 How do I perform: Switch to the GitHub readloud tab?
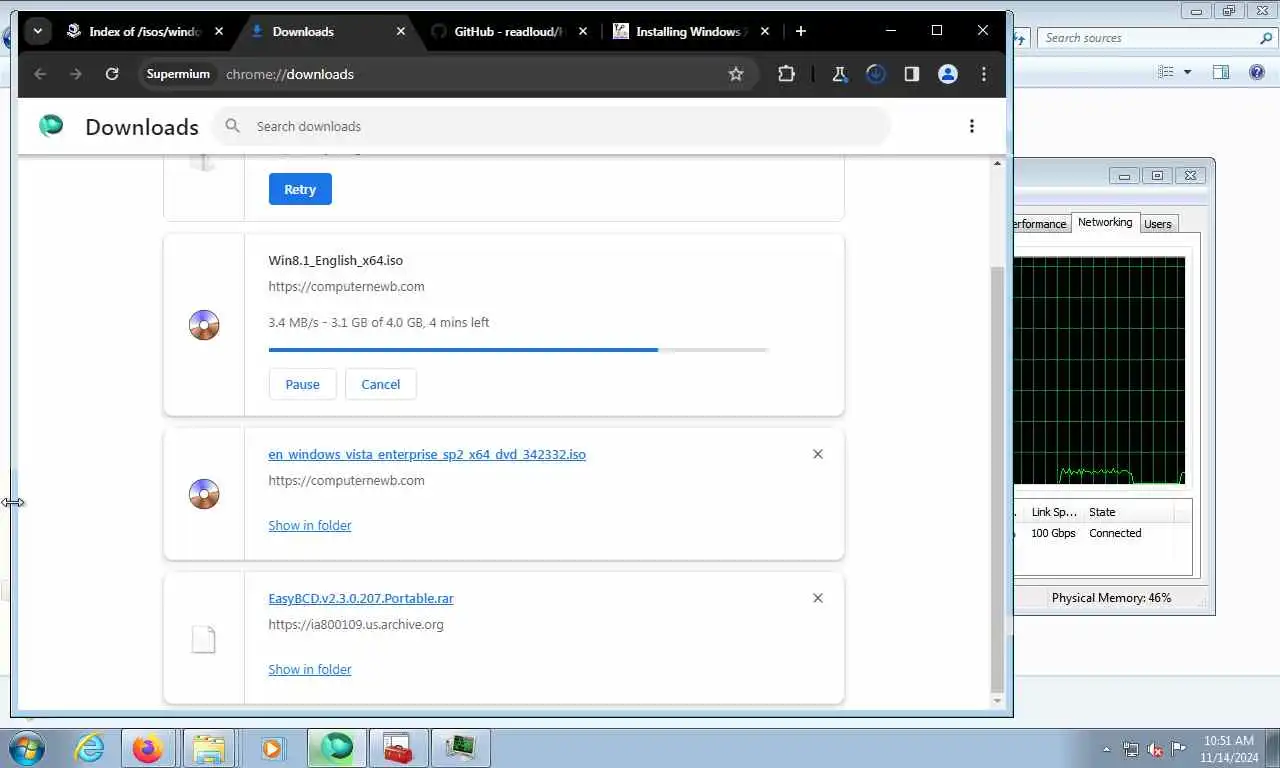(x=510, y=31)
